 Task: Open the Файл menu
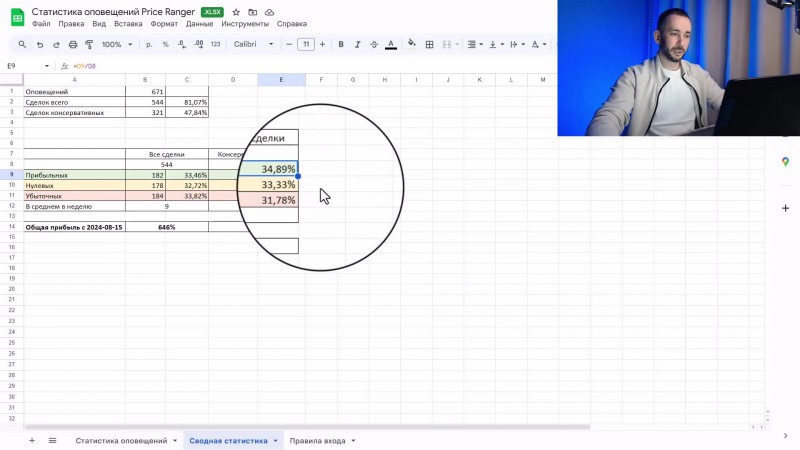41,24
